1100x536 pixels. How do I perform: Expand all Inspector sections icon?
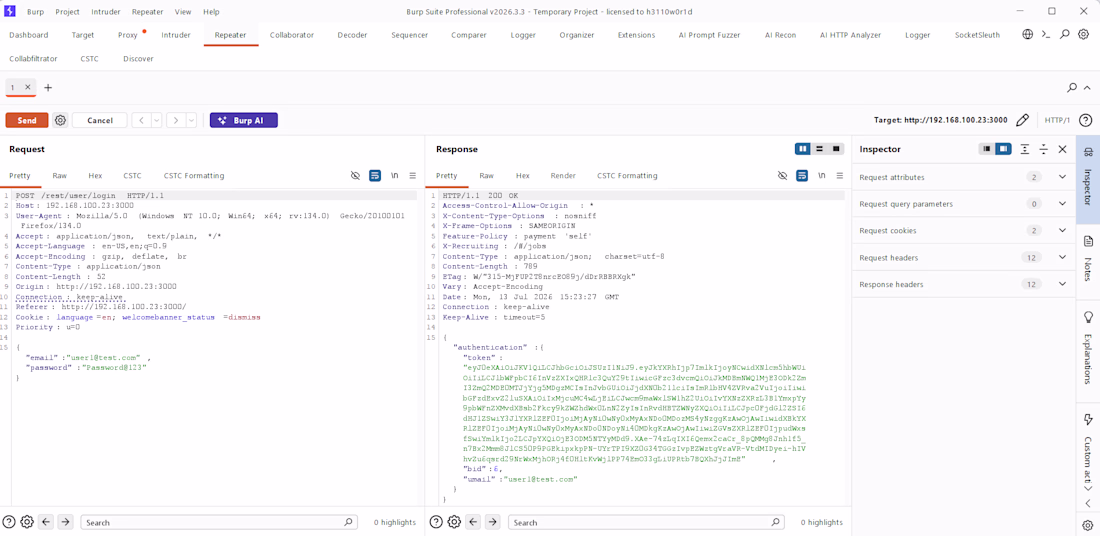point(1025,149)
